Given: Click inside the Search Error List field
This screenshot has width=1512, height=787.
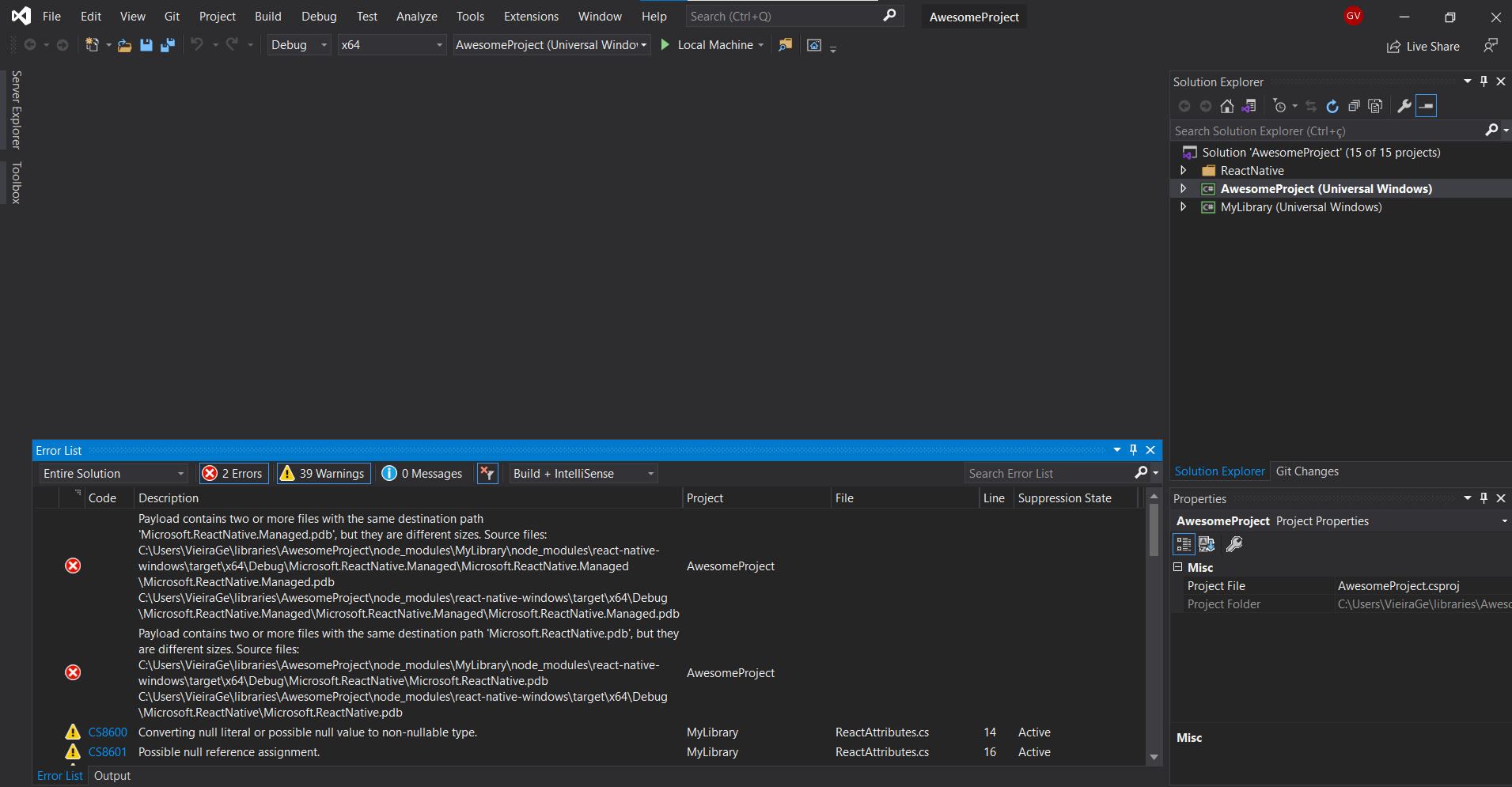Looking at the screenshot, I should click(x=1044, y=473).
